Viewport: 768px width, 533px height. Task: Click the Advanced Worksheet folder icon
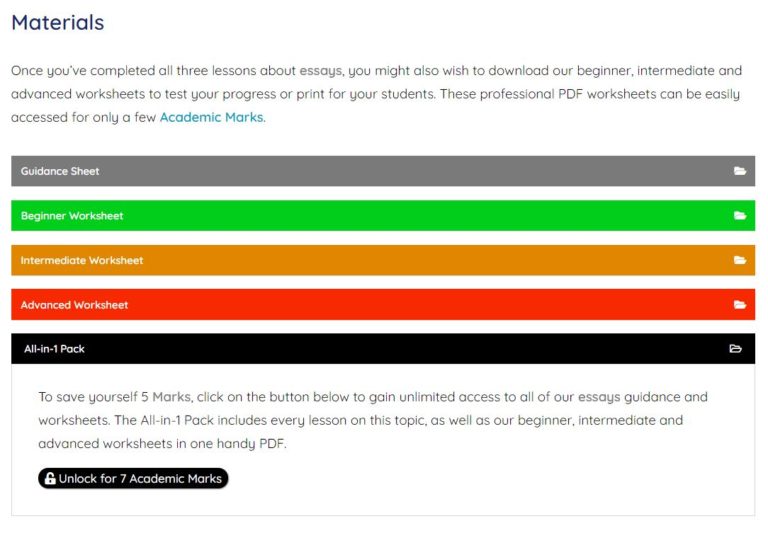tap(740, 305)
